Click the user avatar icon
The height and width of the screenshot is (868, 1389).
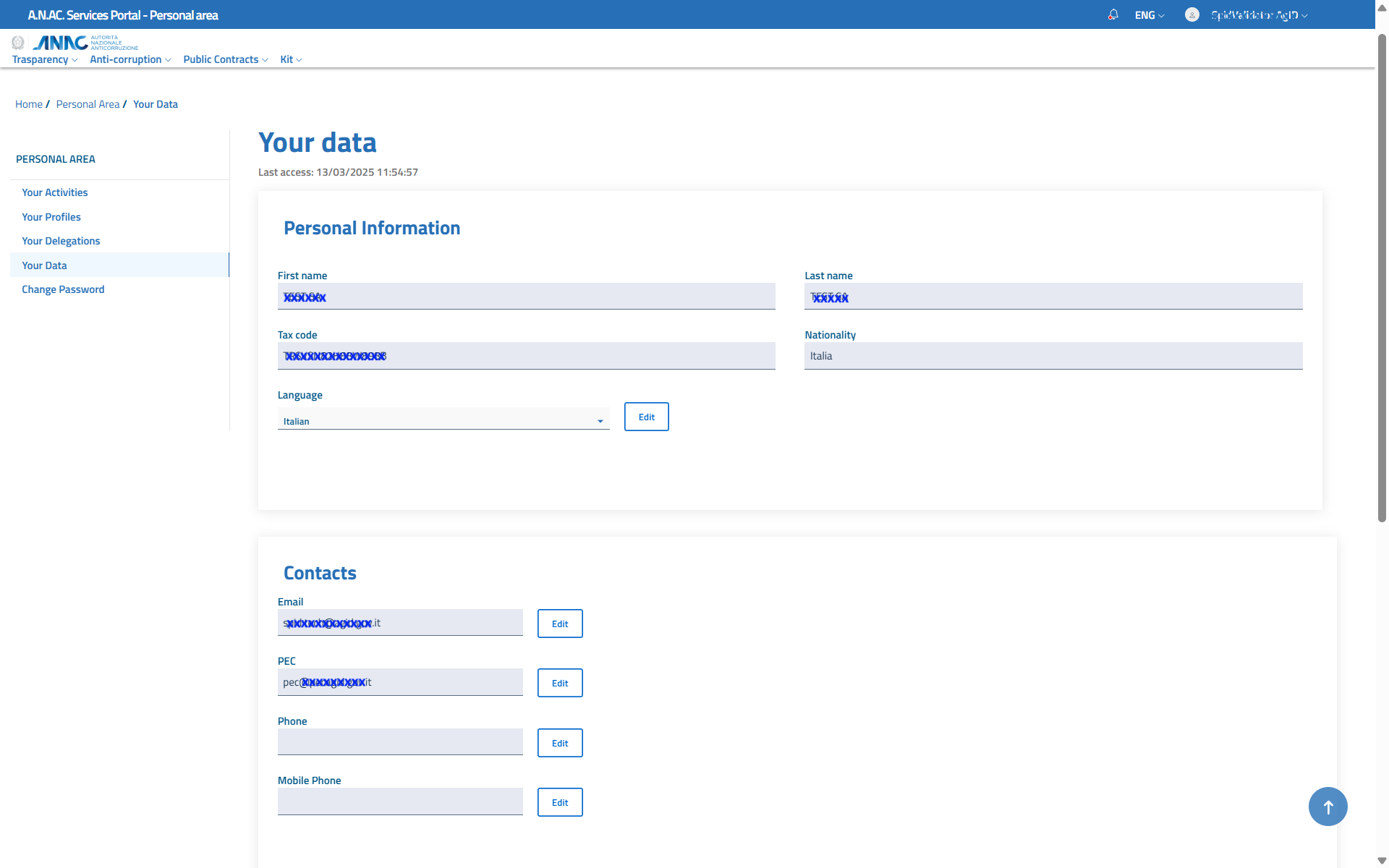click(x=1192, y=14)
